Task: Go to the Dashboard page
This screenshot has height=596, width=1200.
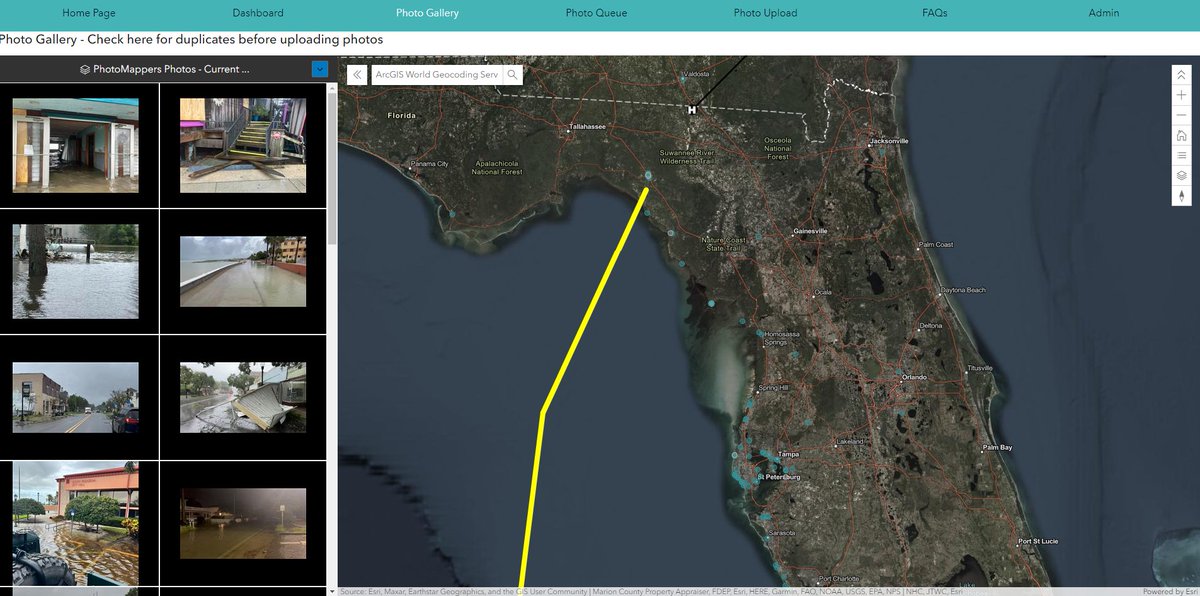Action: 258,13
